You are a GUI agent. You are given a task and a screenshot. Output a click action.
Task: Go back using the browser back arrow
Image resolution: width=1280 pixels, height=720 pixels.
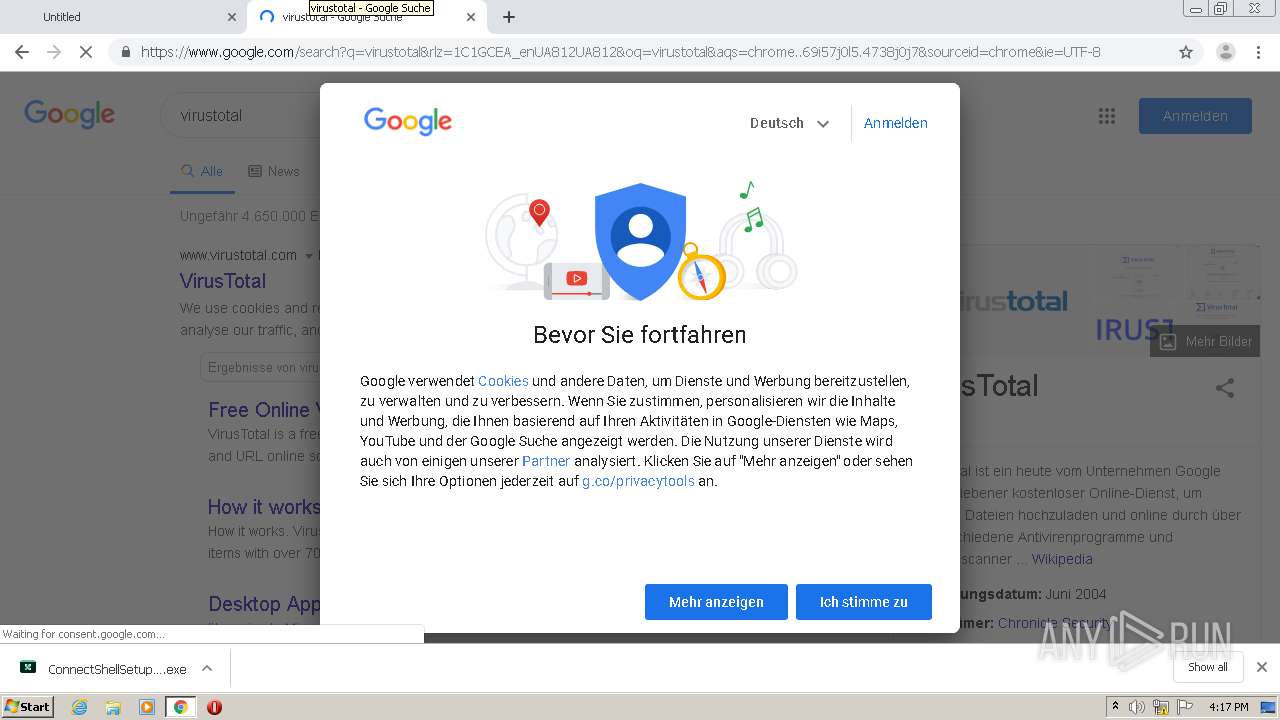pyautogui.click(x=22, y=52)
